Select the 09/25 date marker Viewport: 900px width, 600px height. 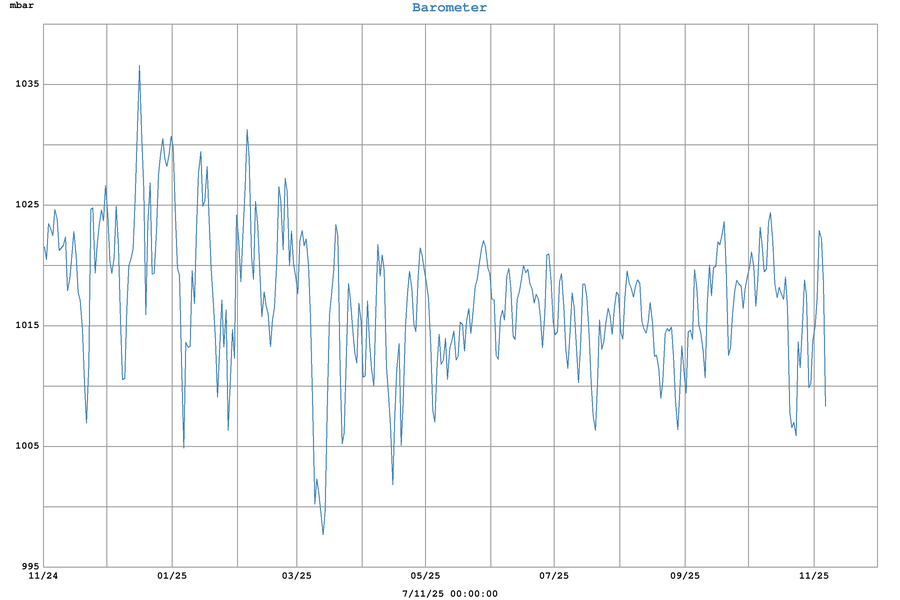[x=685, y=576]
